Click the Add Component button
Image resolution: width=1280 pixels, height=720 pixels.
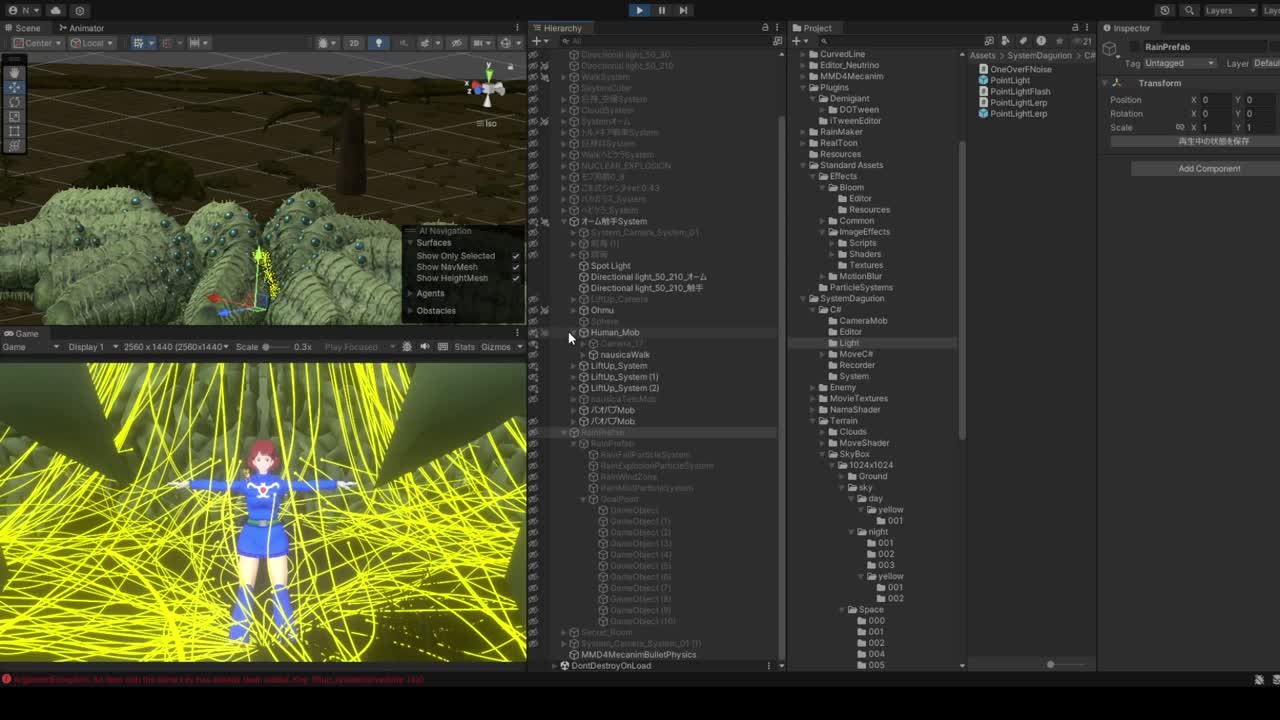[x=1209, y=169]
